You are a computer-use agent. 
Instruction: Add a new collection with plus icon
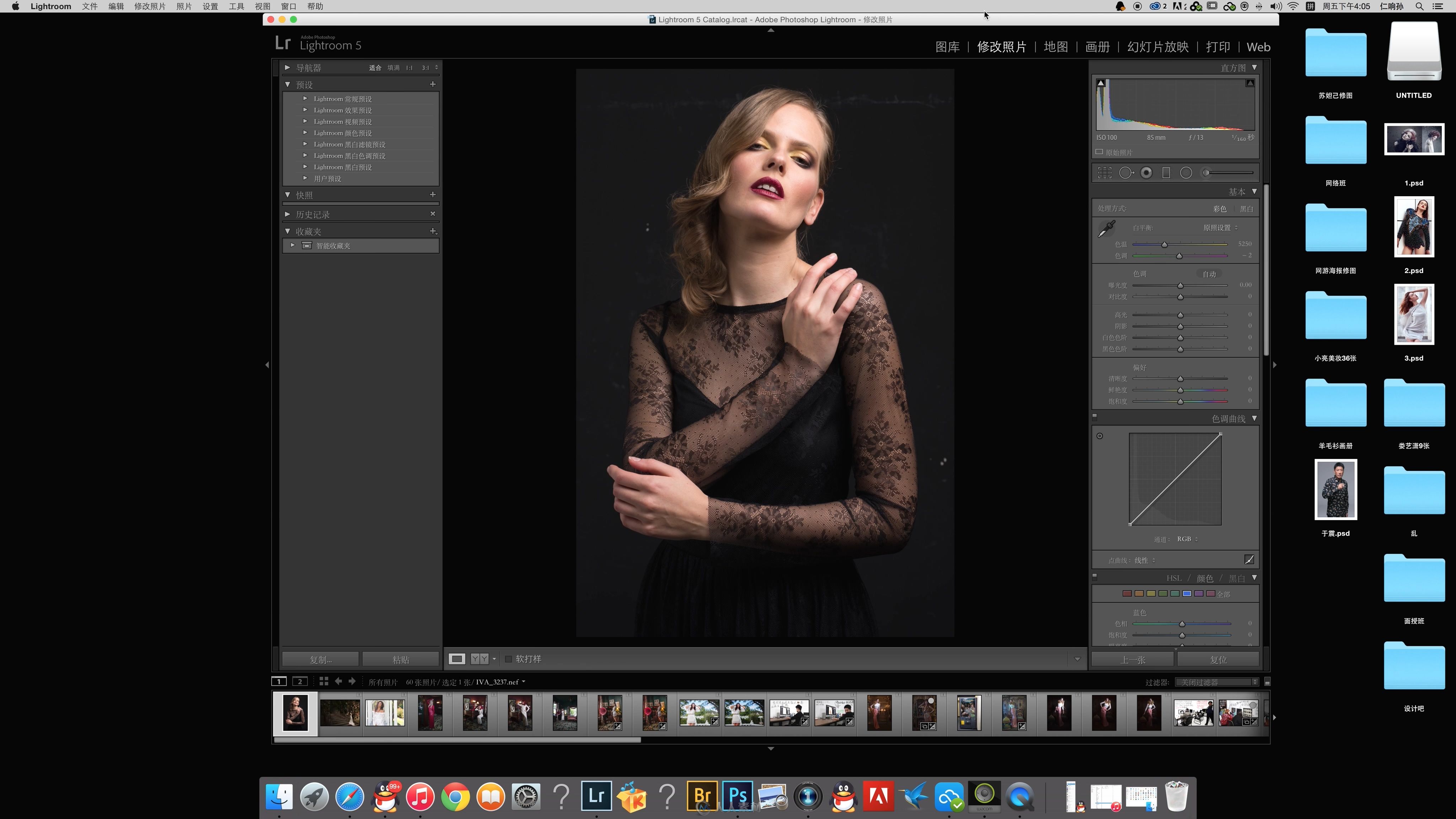(x=433, y=231)
